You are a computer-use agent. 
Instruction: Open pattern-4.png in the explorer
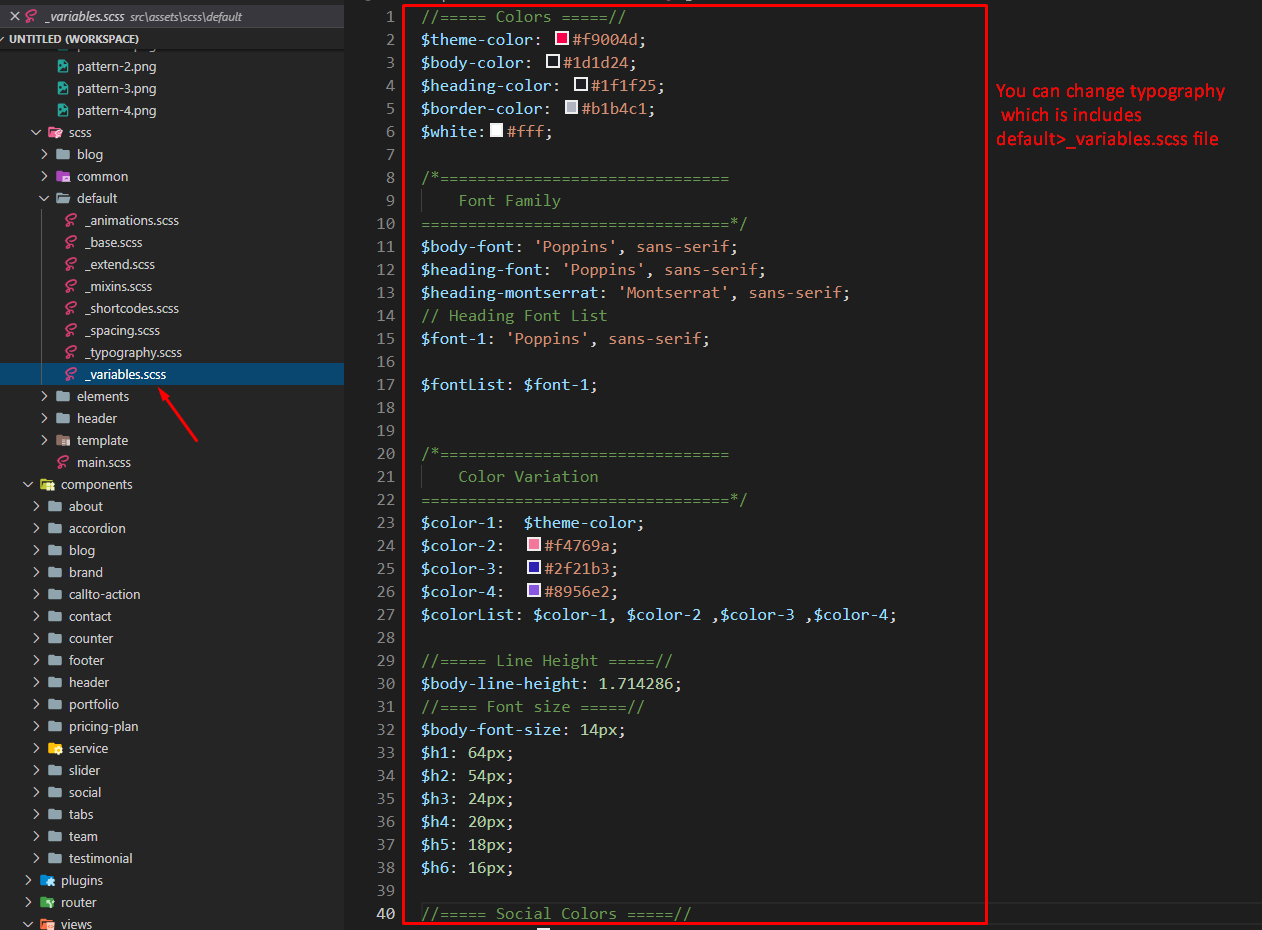click(x=116, y=110)
